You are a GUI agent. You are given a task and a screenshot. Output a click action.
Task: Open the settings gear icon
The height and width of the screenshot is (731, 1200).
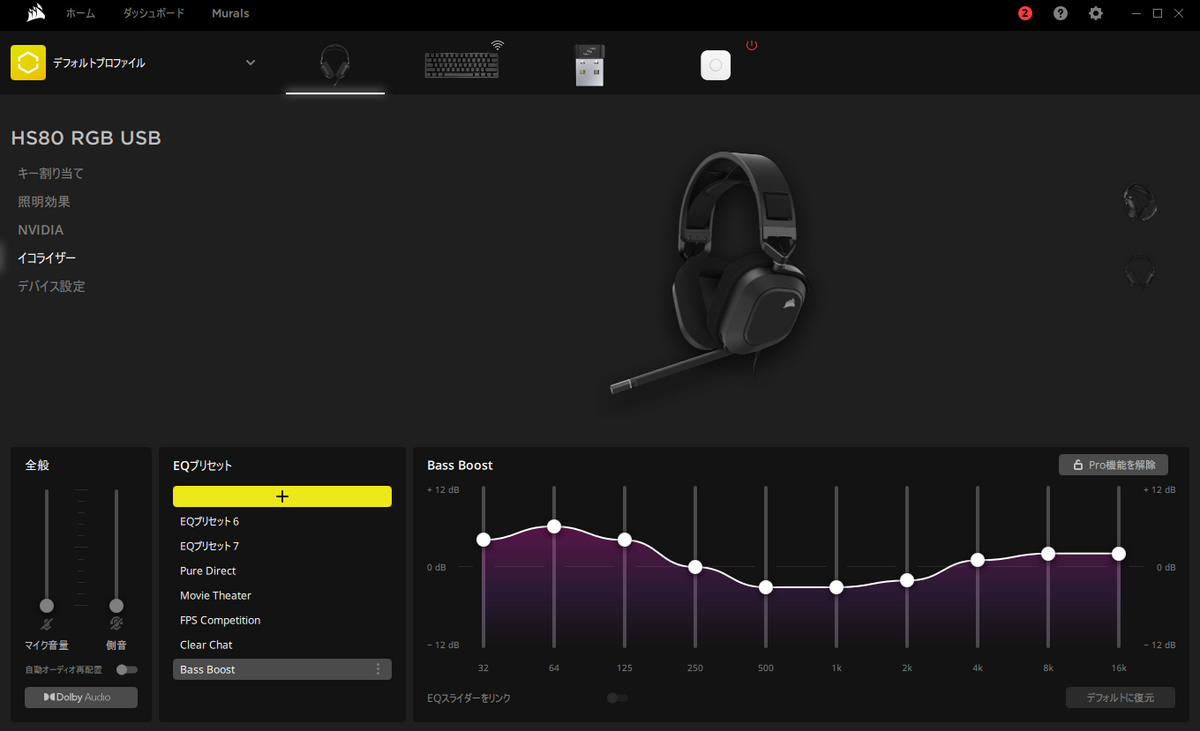1096,13
